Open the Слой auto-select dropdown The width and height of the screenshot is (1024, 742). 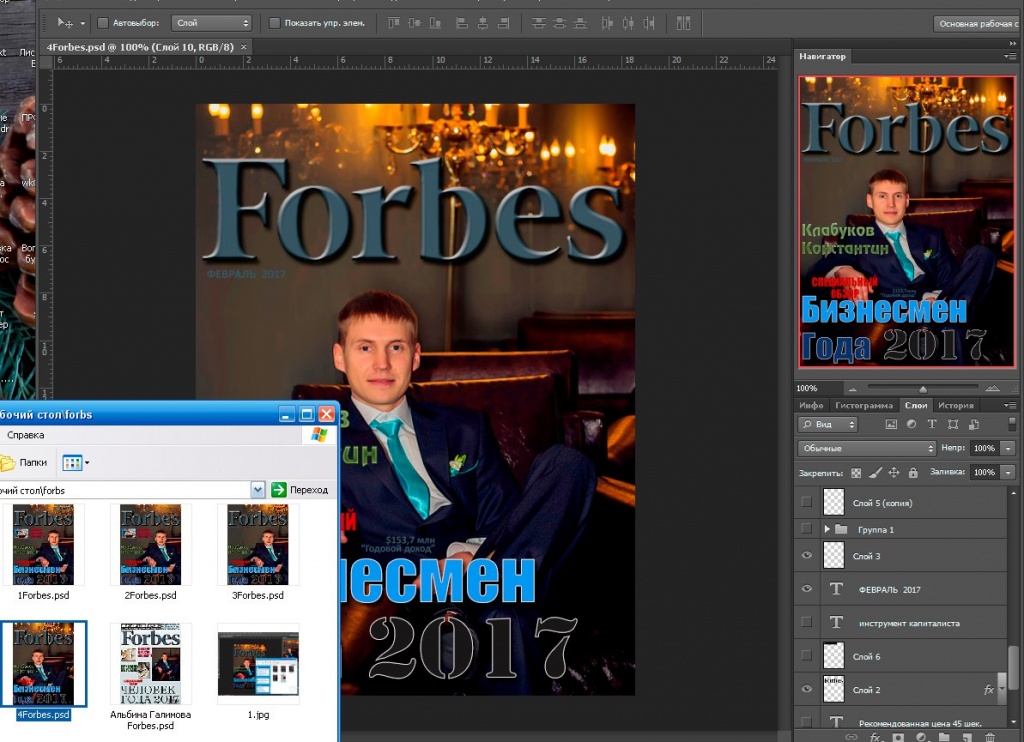(212, 23)
